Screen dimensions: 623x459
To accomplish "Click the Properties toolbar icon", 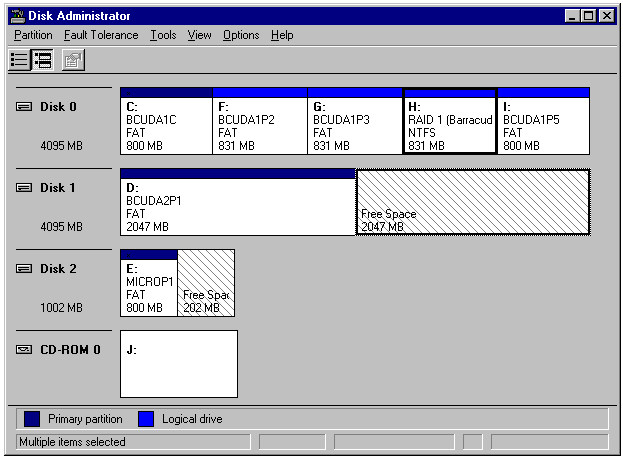I will pyautogui.click(x=73, y=60).
